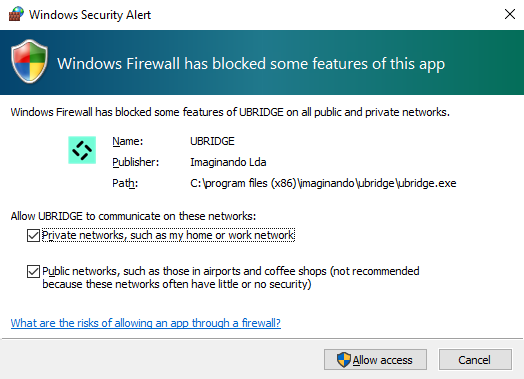Image resolution: width=524 pixels, height=379 pixels.
Task: Click the UAC shield on Allow access
Action: [344, 360]
